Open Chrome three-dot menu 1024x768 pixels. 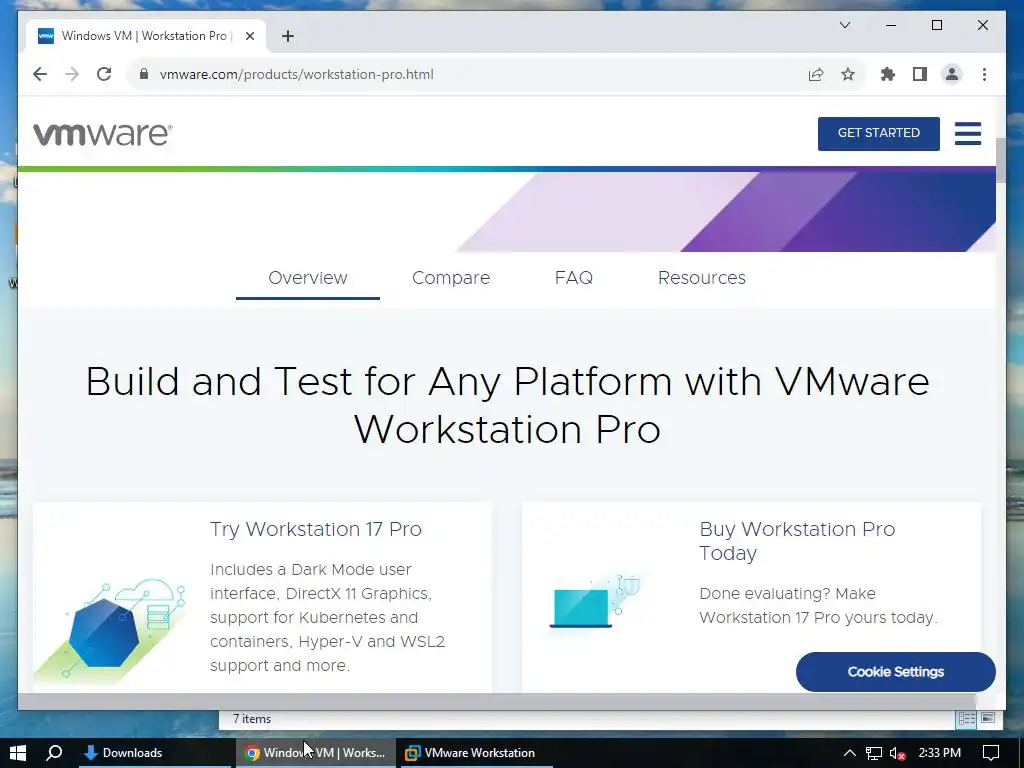(984, 74)
